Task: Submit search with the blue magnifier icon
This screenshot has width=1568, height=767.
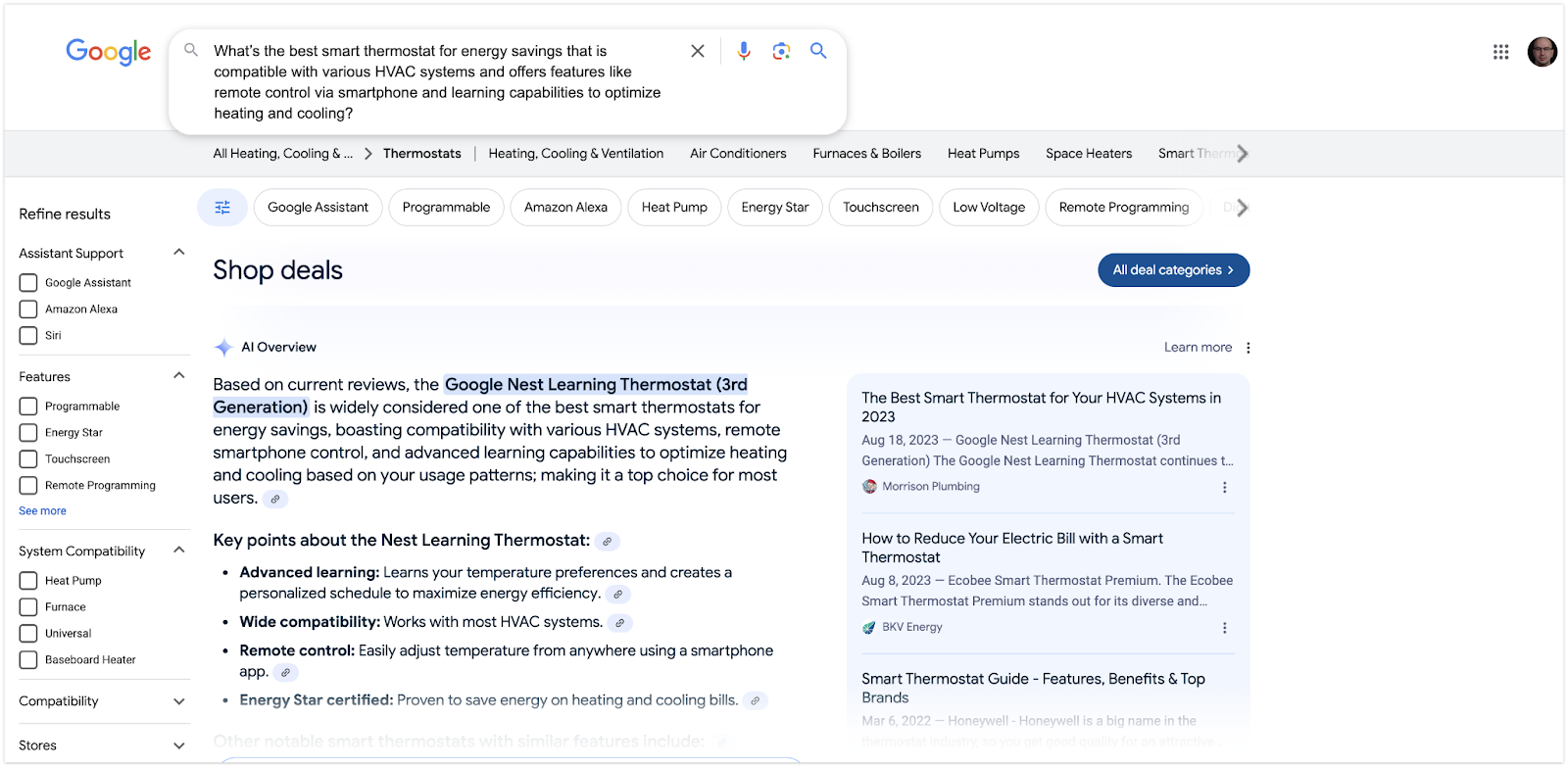Action: click(x=818, y=51)
